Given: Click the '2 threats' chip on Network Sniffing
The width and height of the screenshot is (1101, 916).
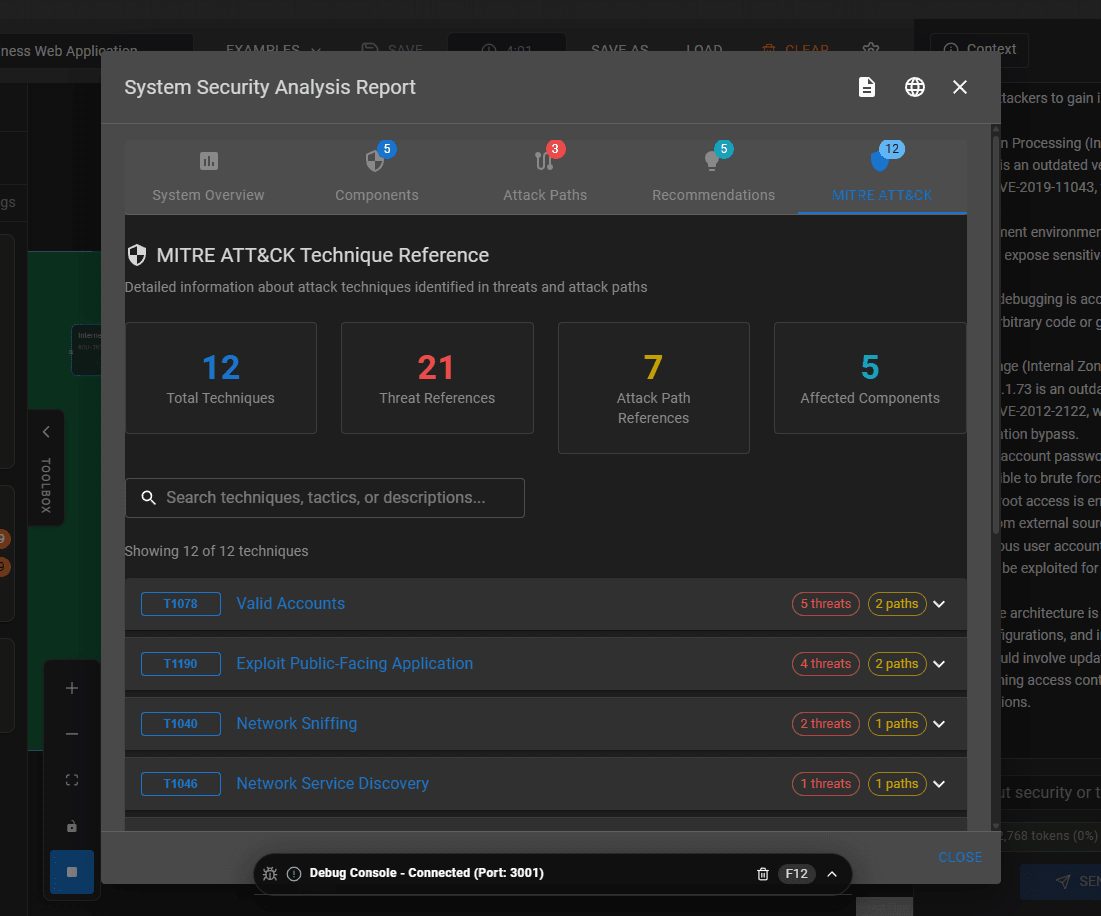Looking at the screenshot, I should tap(826, 724).
